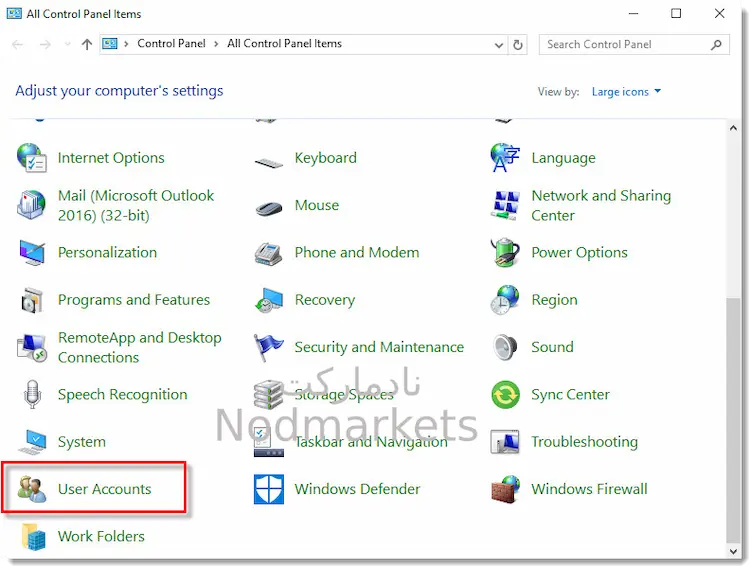Click the Windows Firewall link text
Viewport: 750px width, 567px height.
coord(589,489)
